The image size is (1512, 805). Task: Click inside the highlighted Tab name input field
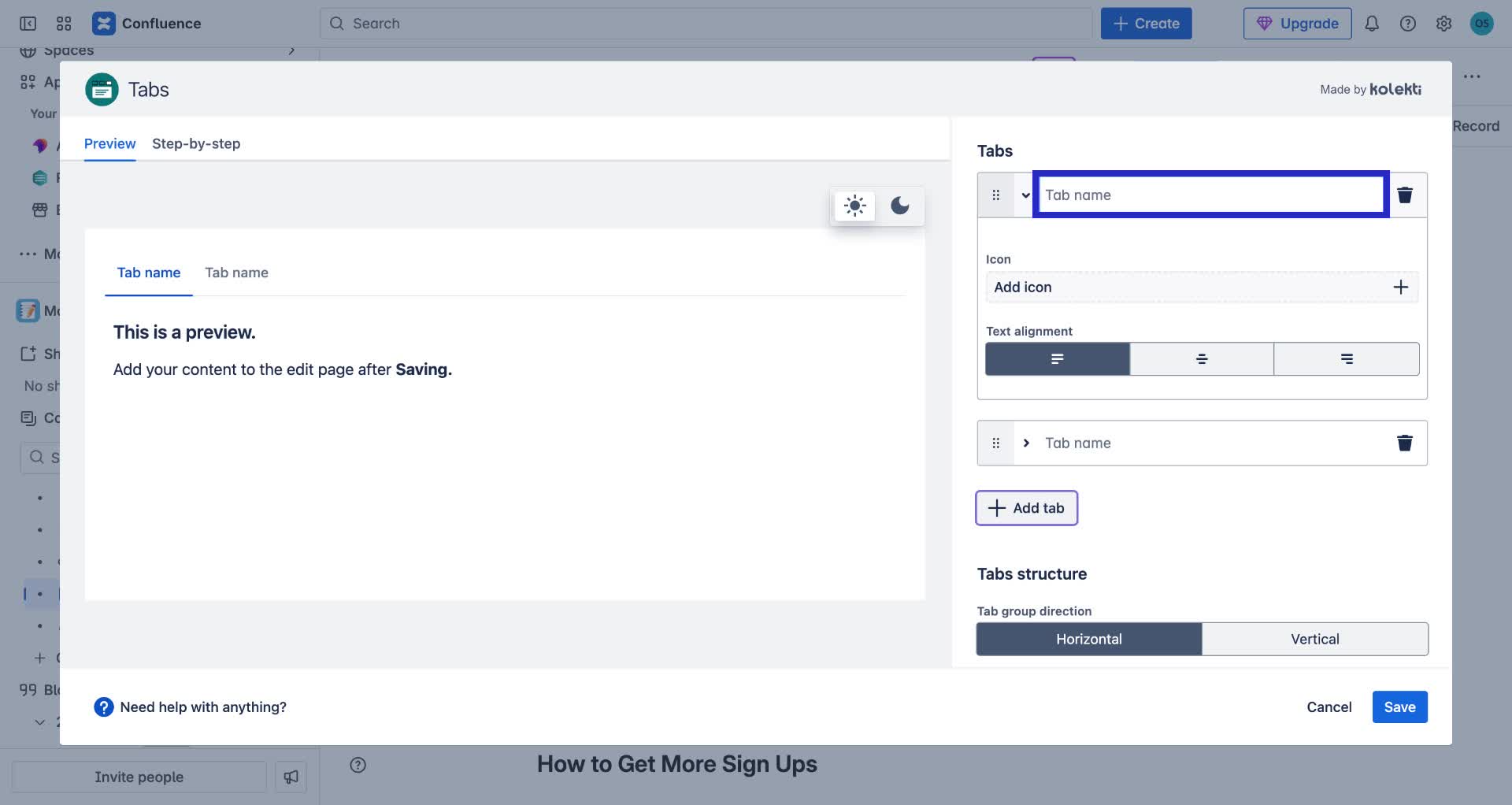[x=1210, y=195]
